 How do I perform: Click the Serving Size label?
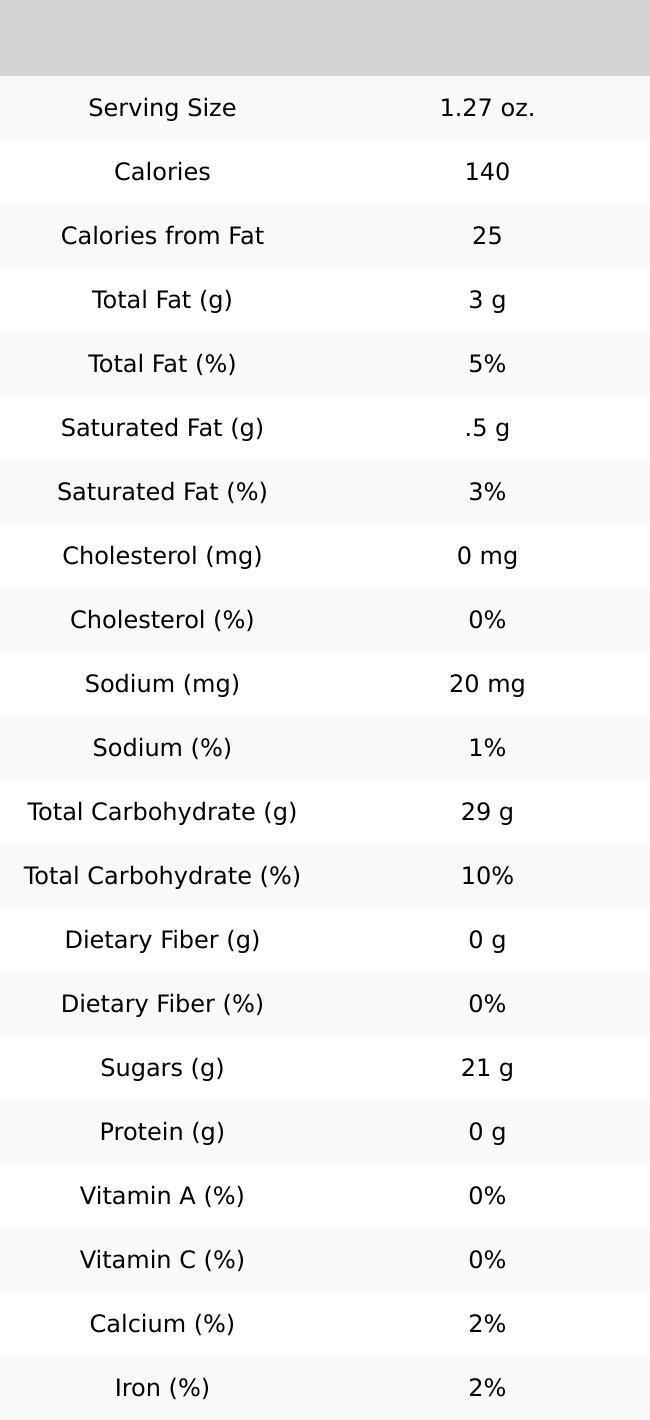click(x=162, y=108)
